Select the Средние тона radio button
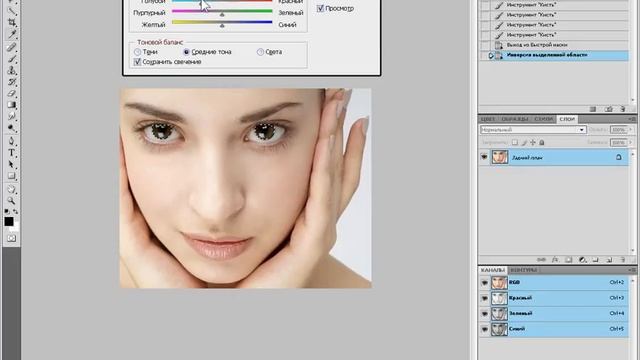The width and height of the screenshot is (640, 360). tap(186, 52)
